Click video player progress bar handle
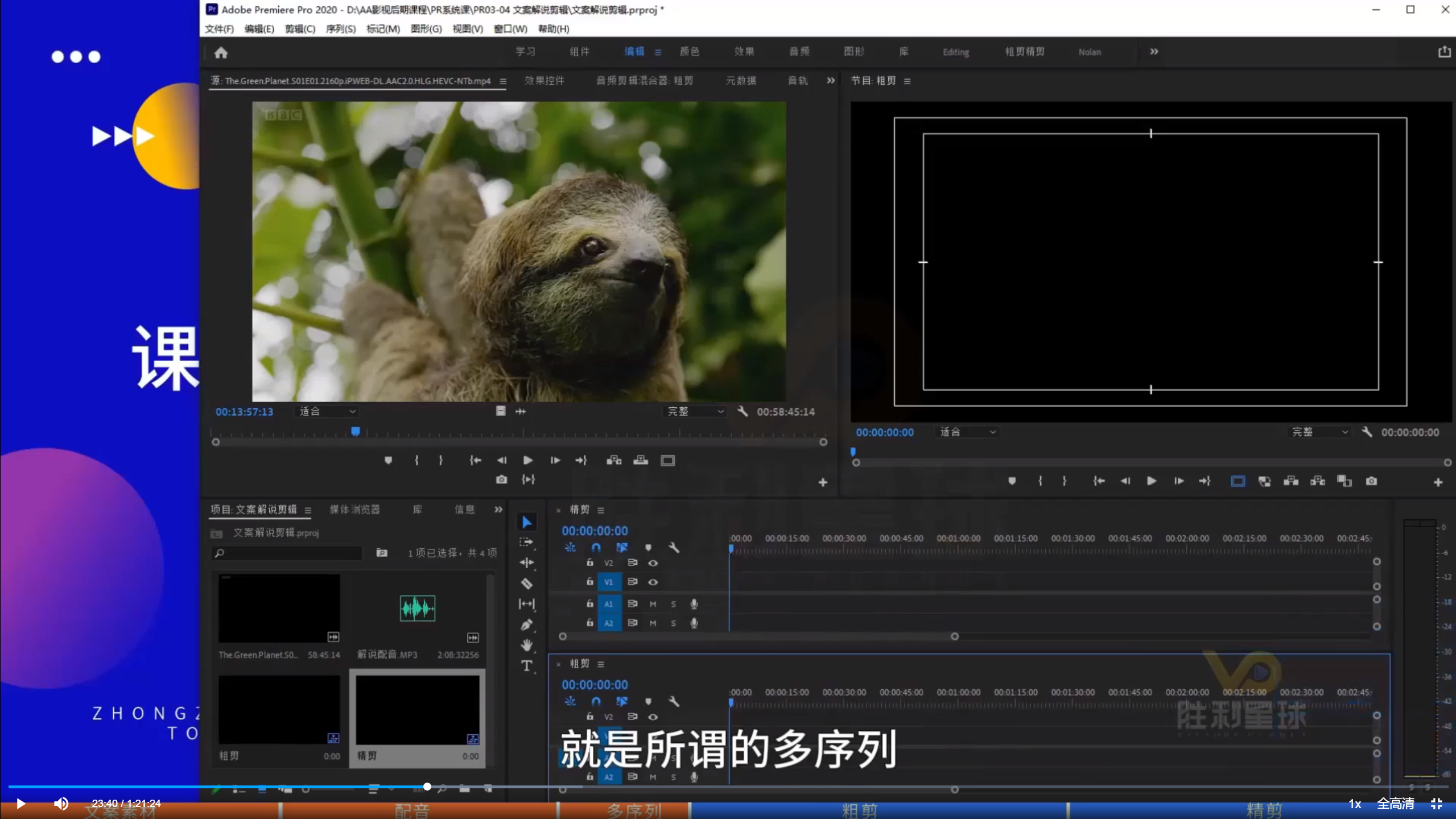 point(427,787)
